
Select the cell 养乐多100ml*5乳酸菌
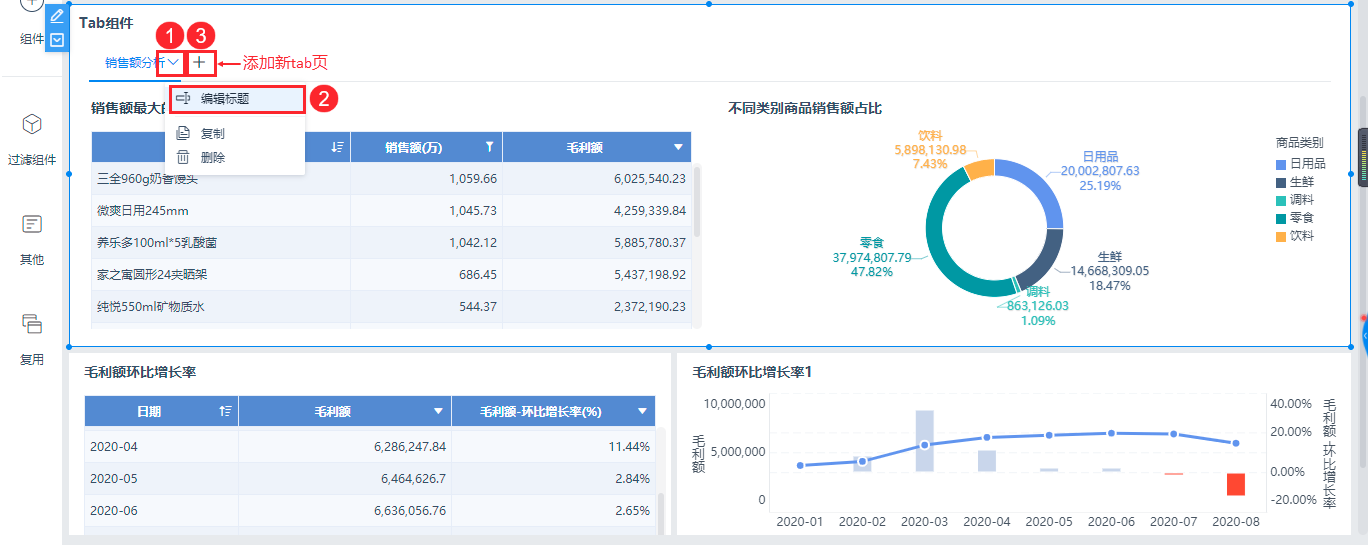tap(220, 243)
